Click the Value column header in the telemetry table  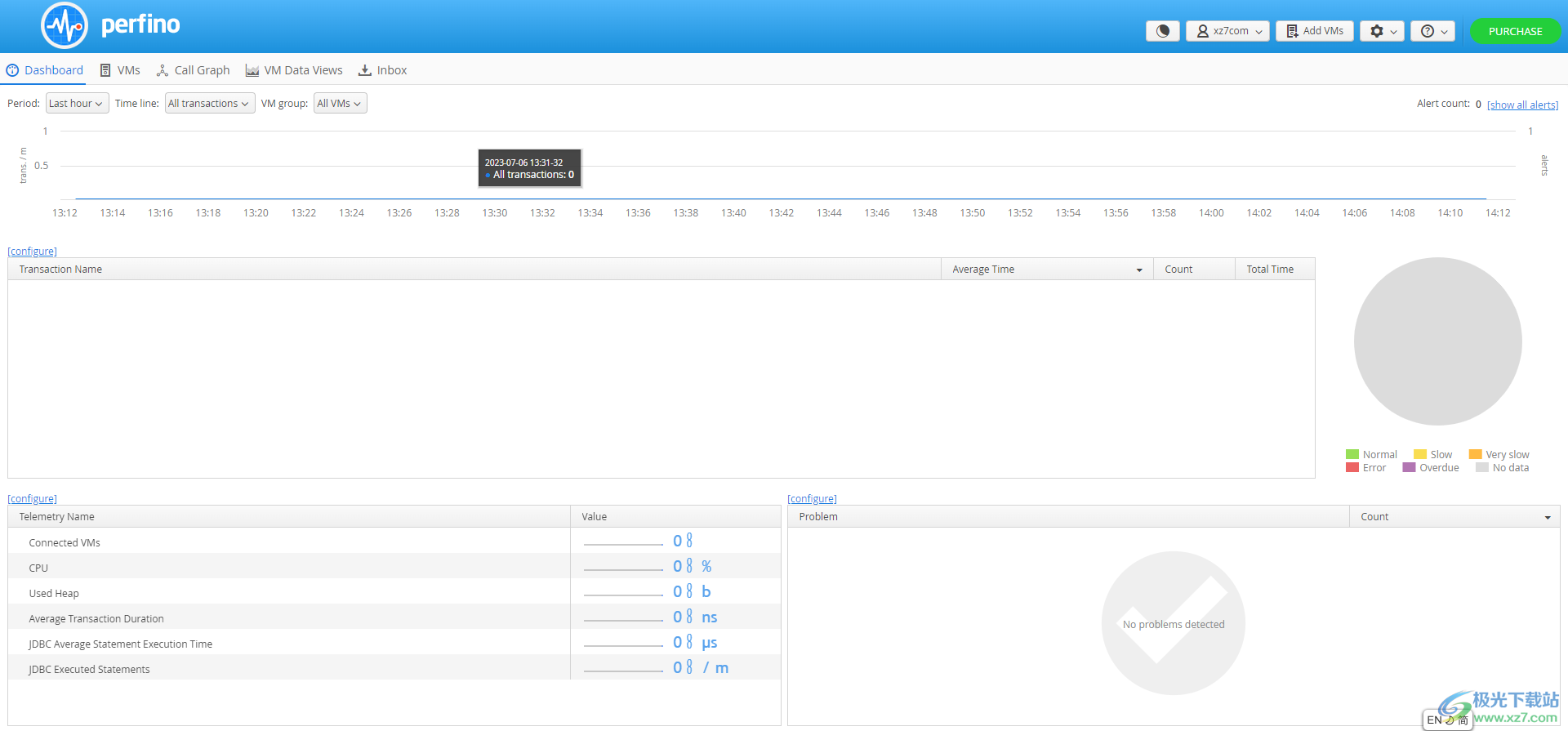675,516
